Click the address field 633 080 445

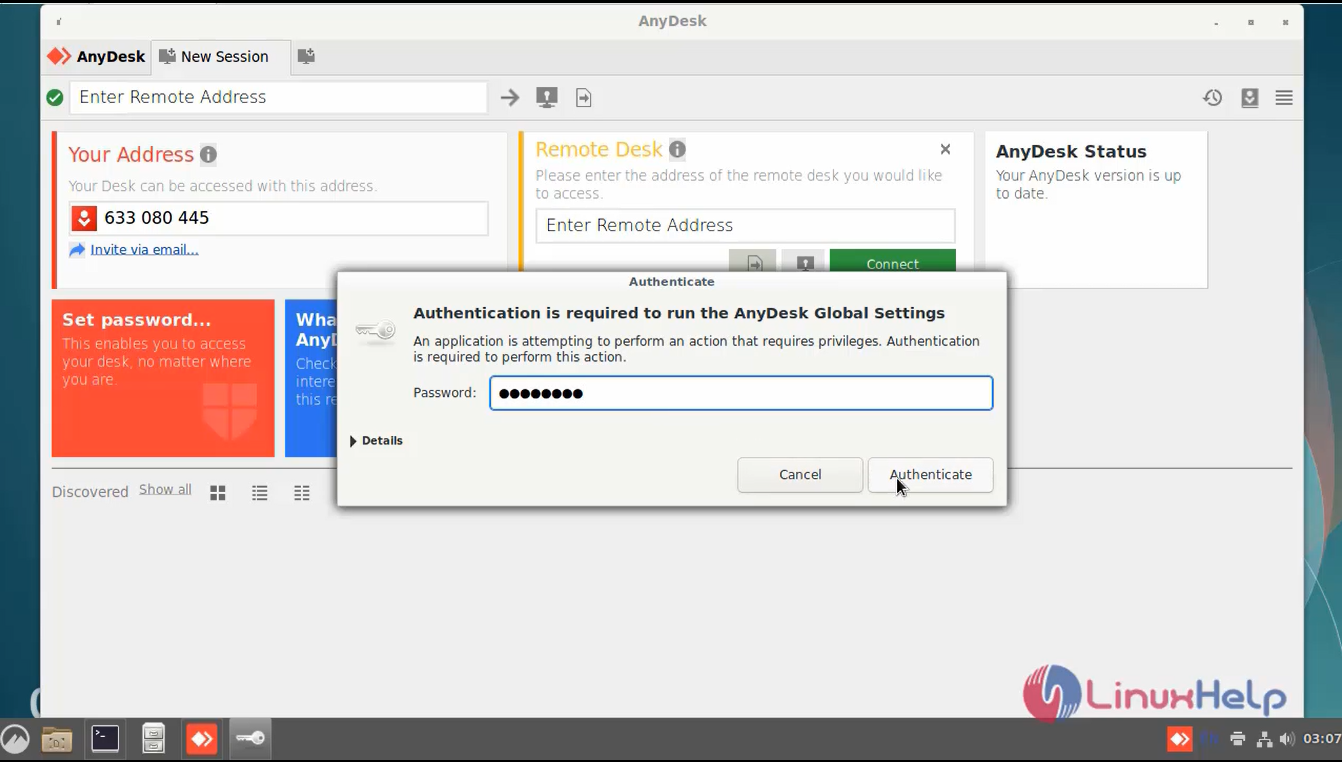(x=278, y=218)
